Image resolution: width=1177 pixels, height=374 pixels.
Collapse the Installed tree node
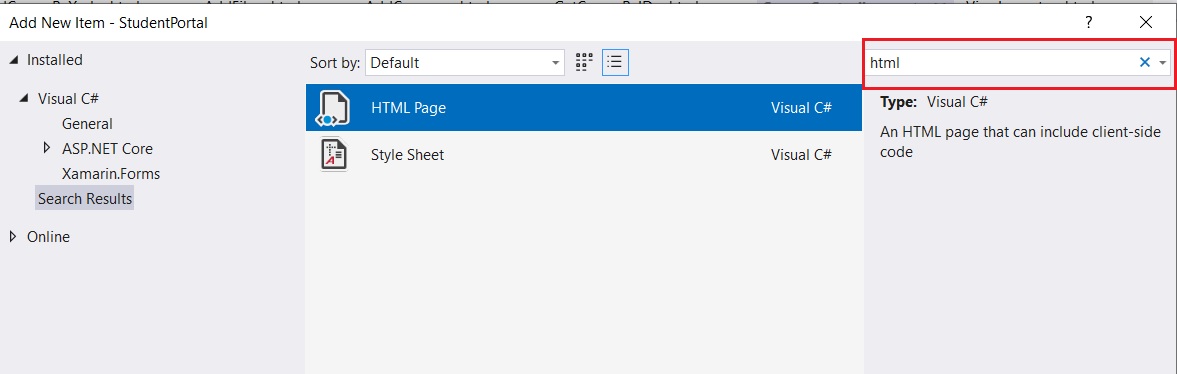click(15, 60)
